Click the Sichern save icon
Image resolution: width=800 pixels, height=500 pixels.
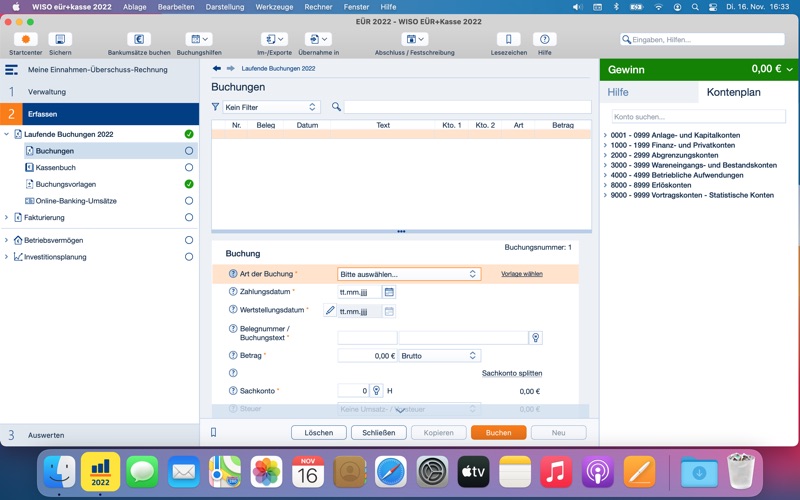point(60,39)
